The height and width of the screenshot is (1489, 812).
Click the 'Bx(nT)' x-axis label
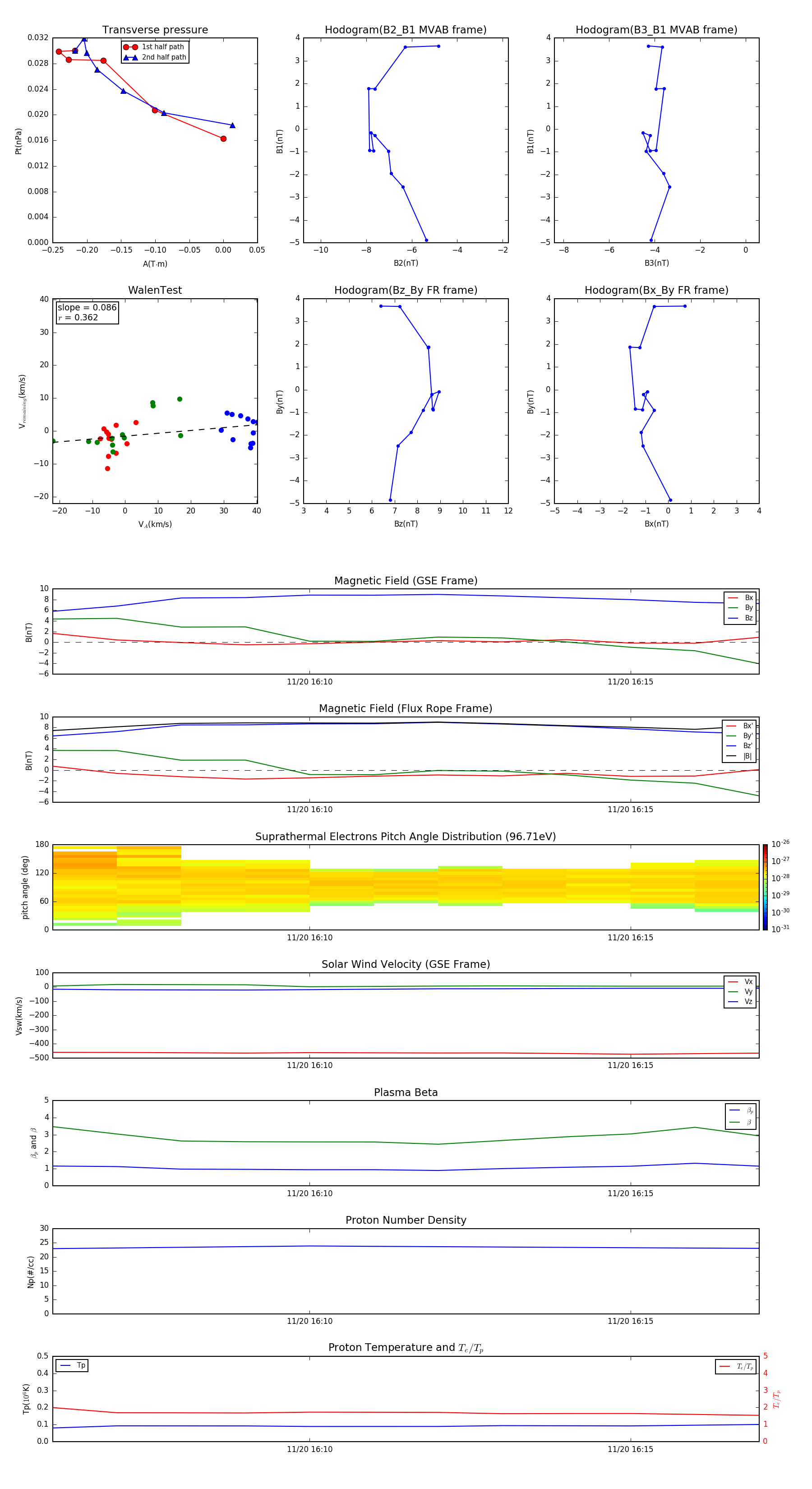point(656,524)
